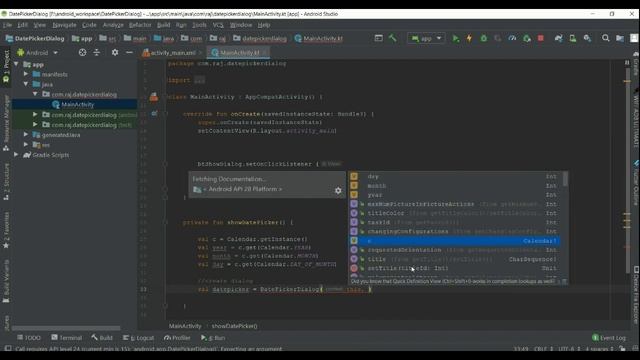640x360 pixels.
Task: Open AVD Manager device icon
Action: click(x=573, y=38)
